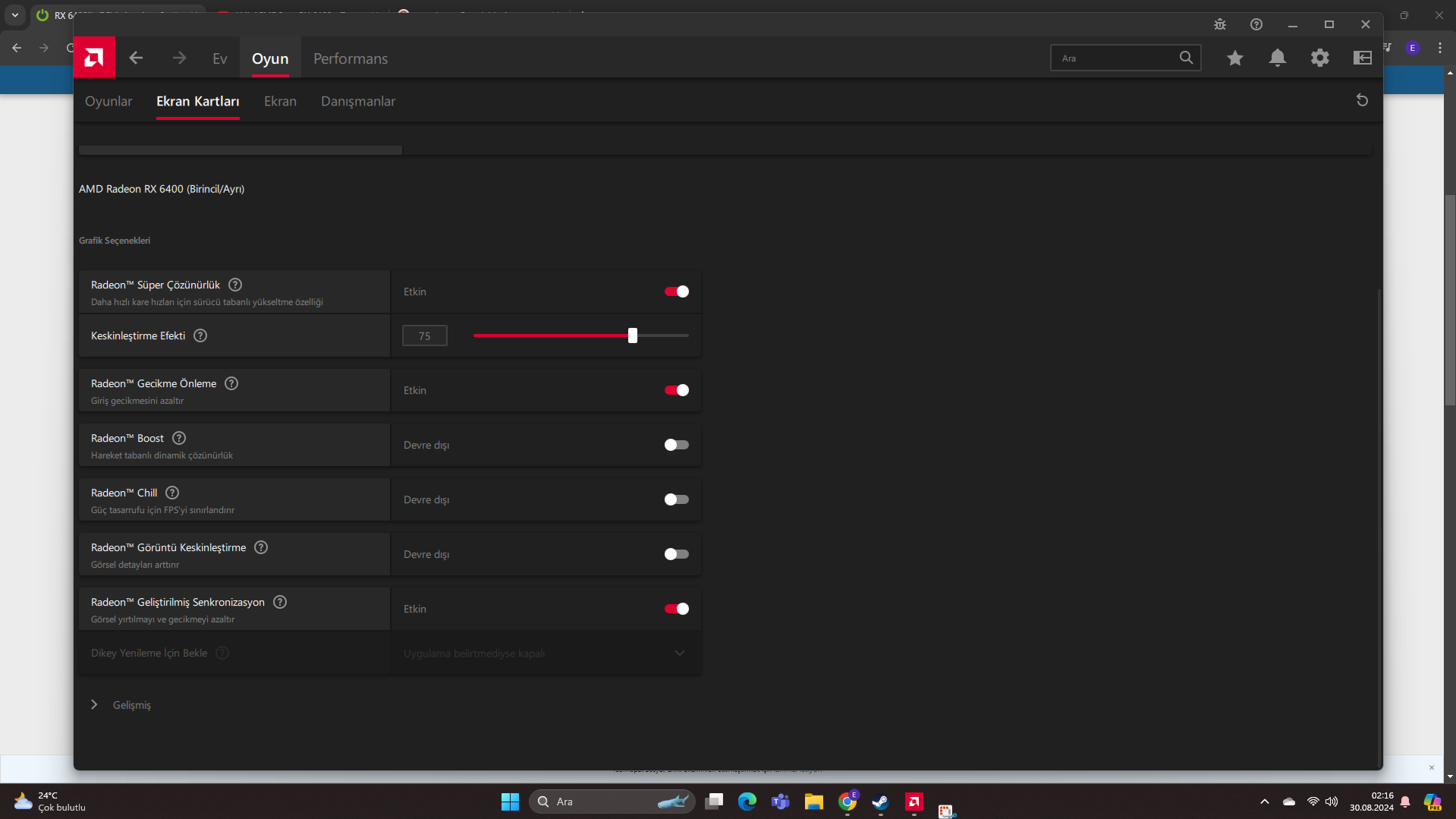
Task: Open the Performans tab
Action: click(x=351, y=58)
